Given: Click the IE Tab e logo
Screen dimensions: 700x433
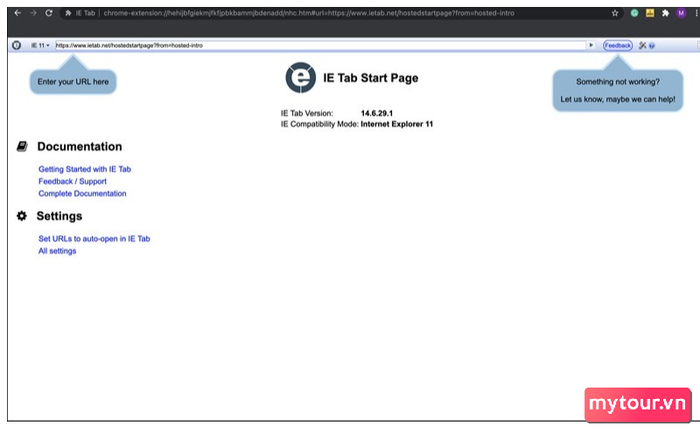Looking at the screenshot, I should pyautogui.click(x=300, y=77).
